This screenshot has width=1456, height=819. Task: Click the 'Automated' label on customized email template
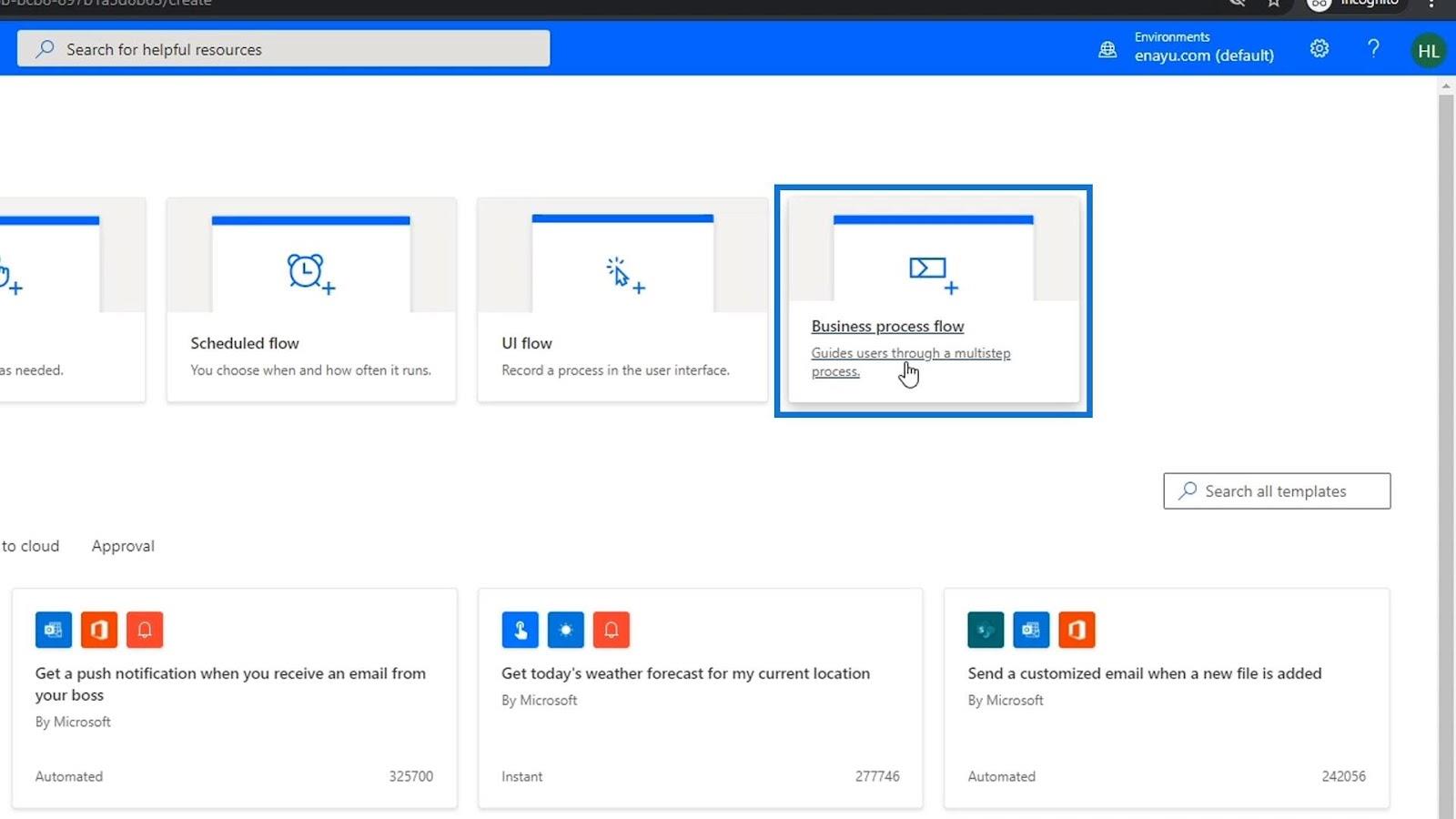pos(1001,776)
